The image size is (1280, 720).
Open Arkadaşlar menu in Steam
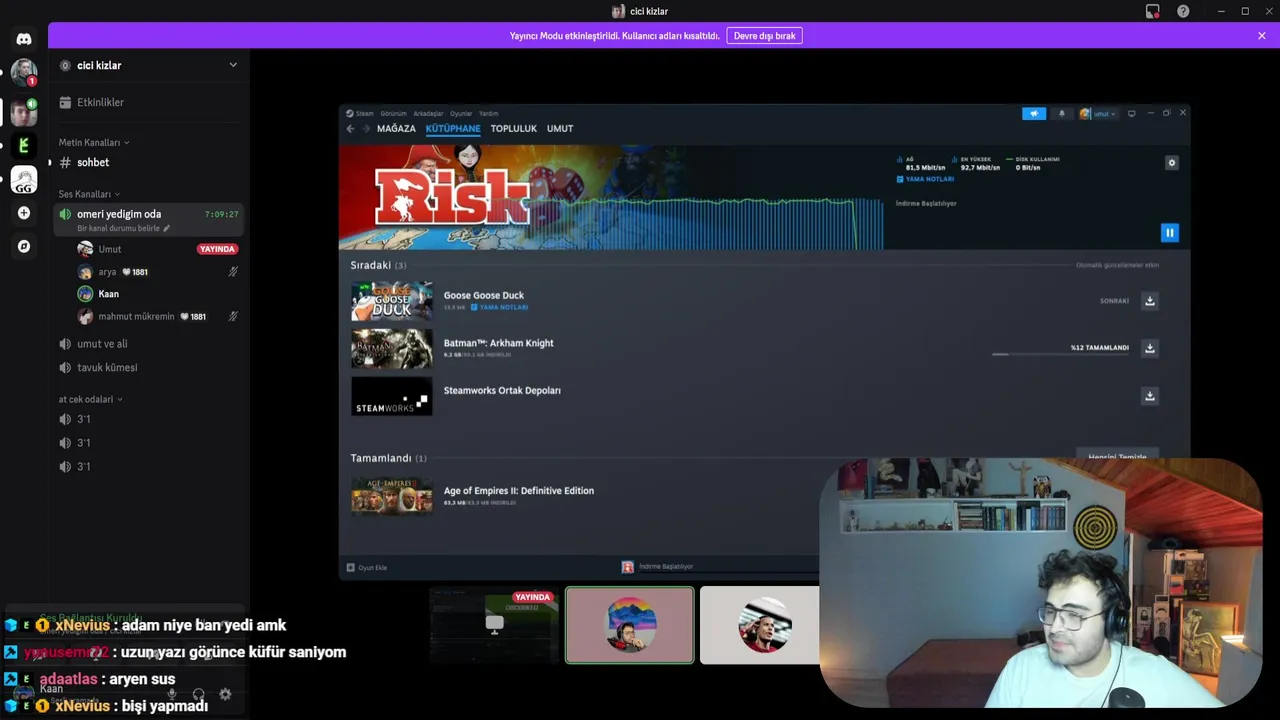coord(428,113)
